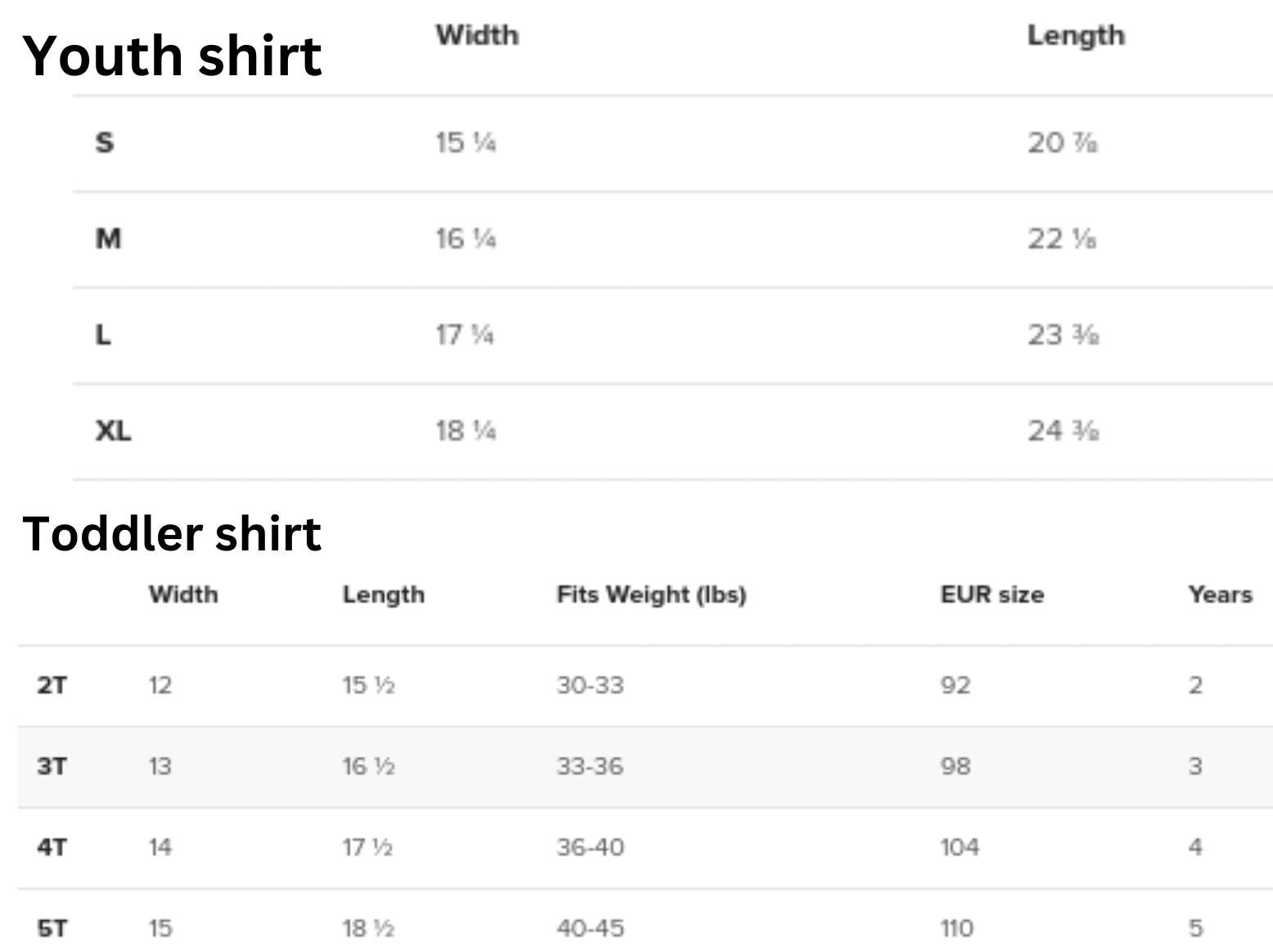Select the EUR size 104 cell
The width and height of the screenshot is (1273, 952).
[959, 847]
